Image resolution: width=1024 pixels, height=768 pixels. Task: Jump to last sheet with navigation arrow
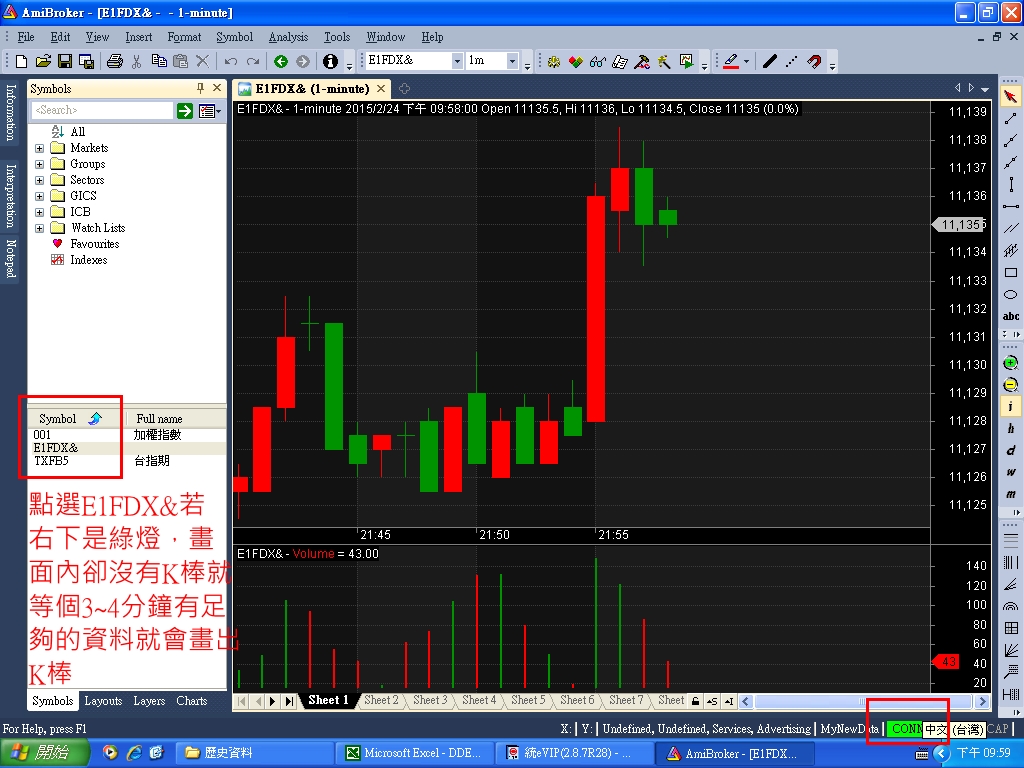289,701
